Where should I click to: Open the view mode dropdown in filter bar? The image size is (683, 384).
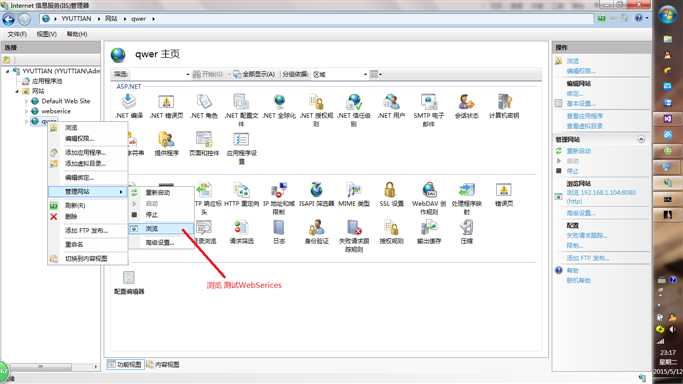(375, 74)
